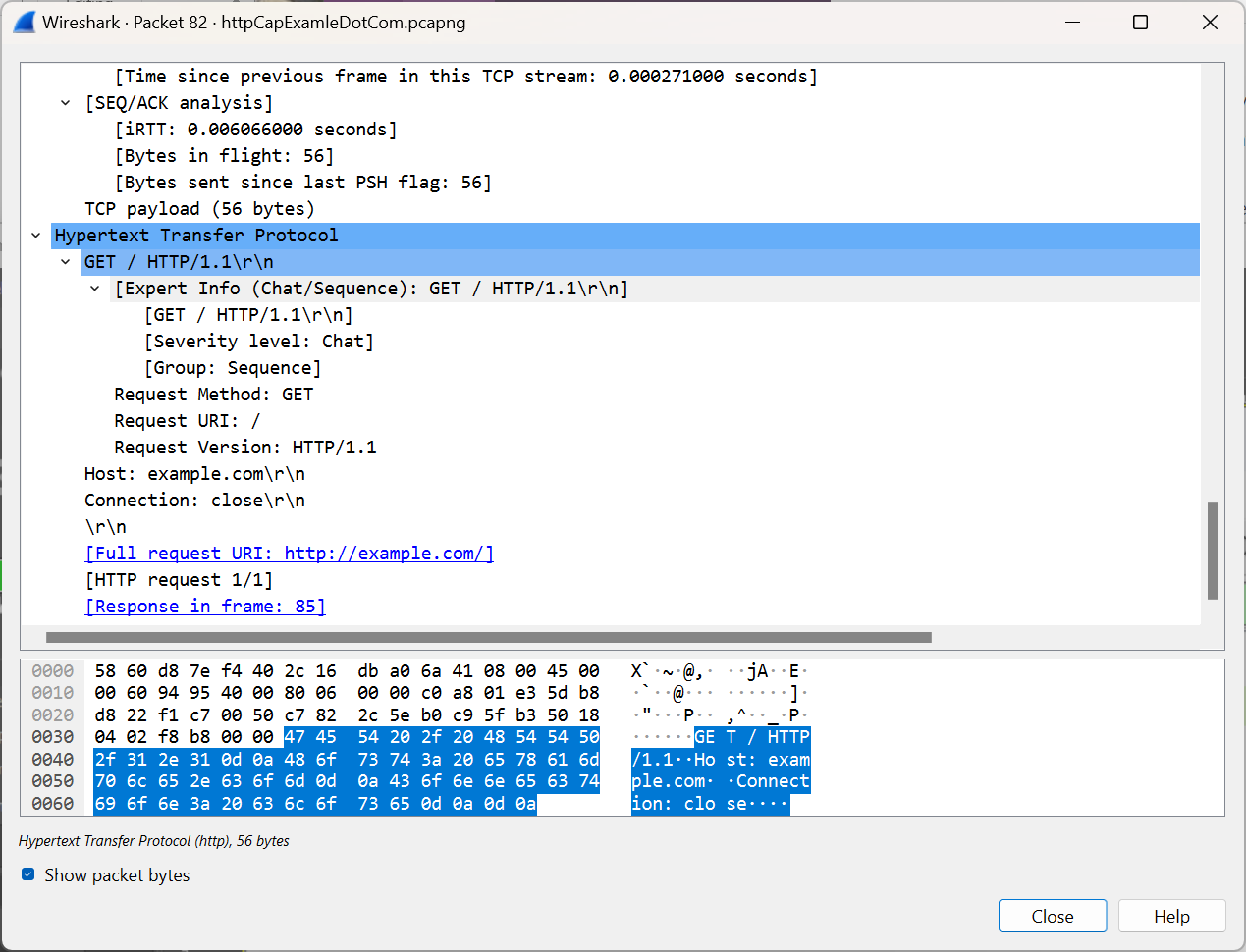This screenshot has width=1246, height=952.
Task: Click the vertical scrollbar thumb in details pane
Action: (1213, 551)
